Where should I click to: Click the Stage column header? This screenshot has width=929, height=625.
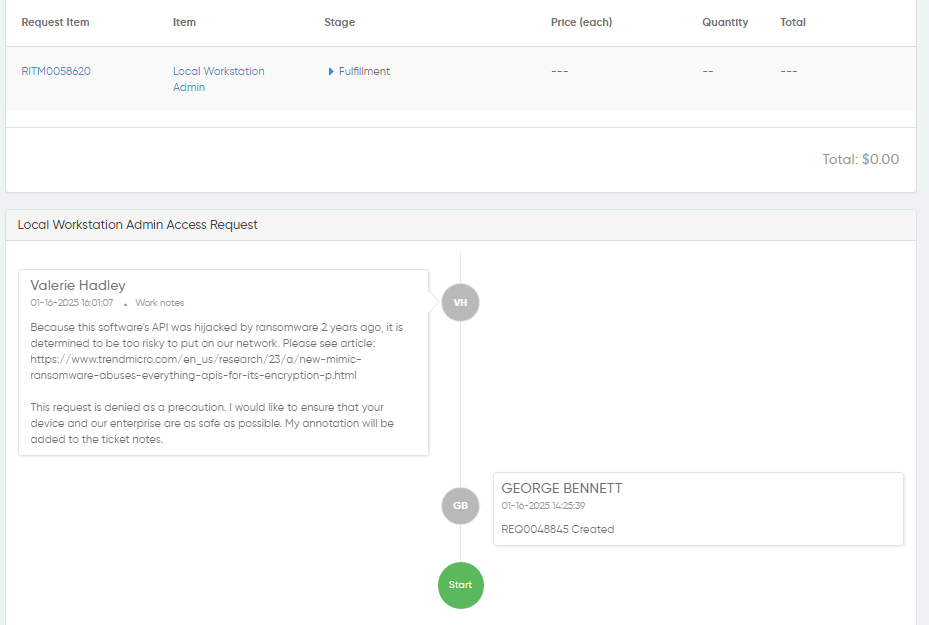pyautogui.click(x=339, y=22)
